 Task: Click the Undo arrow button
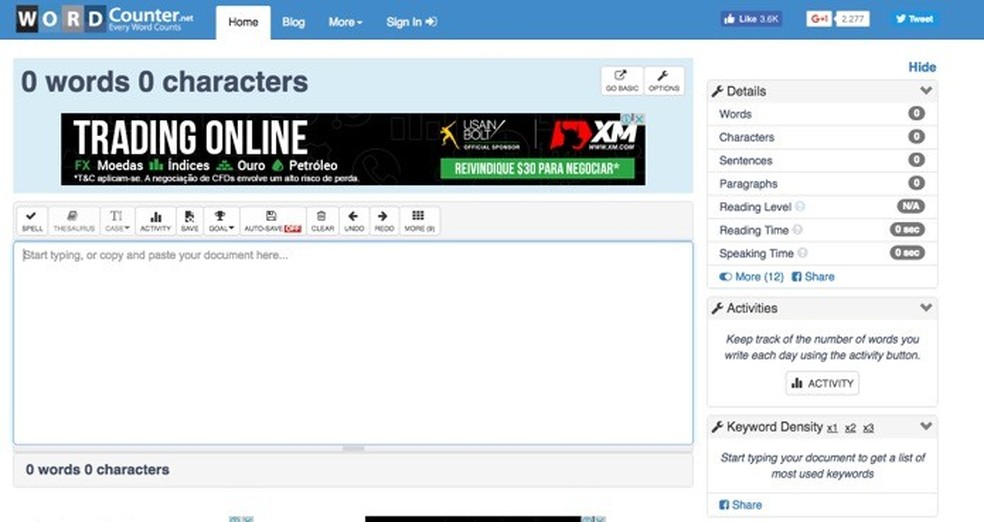click(354, 221)
